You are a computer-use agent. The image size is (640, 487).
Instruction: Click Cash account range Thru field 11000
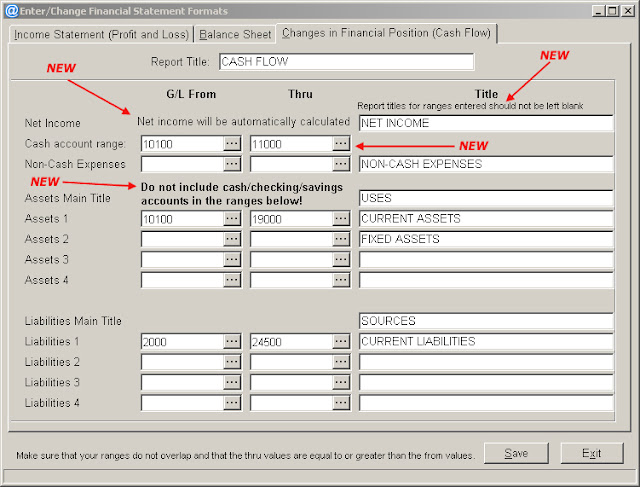tap(291, 144)
